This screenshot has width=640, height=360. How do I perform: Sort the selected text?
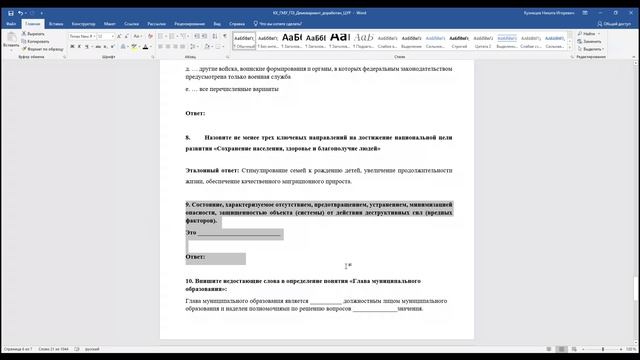coord(215,36)
